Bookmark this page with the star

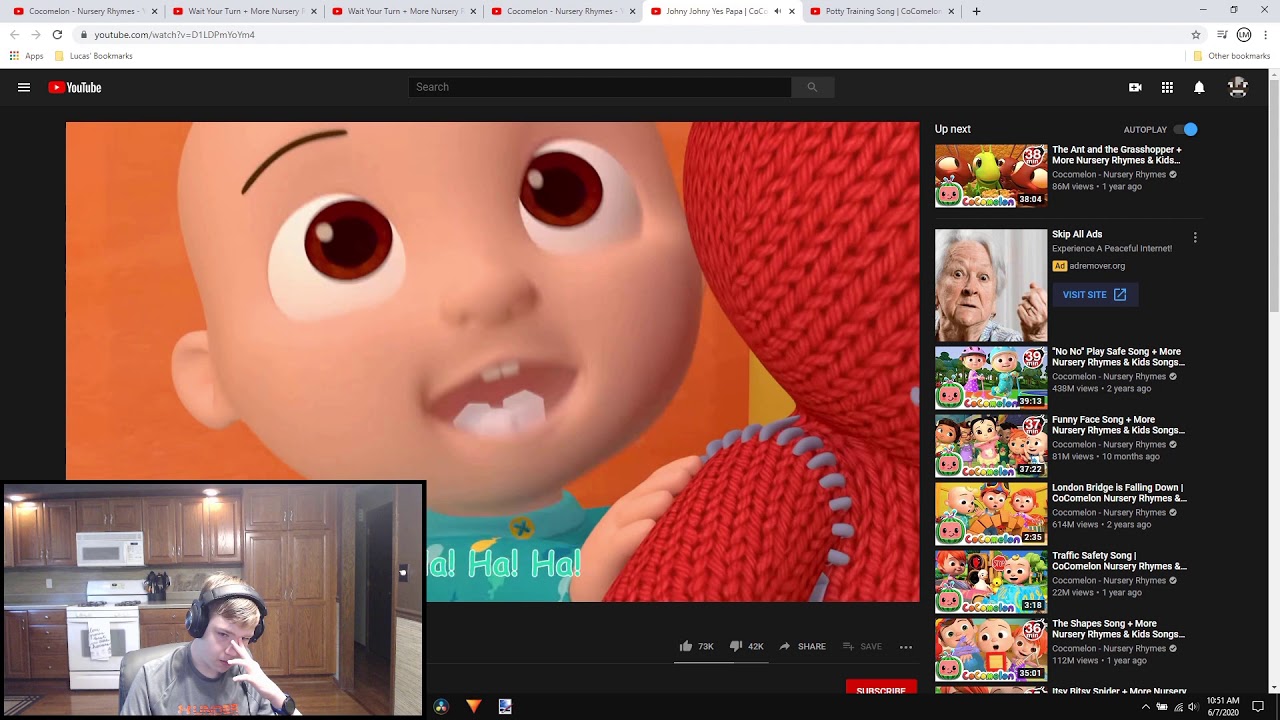1196,34
